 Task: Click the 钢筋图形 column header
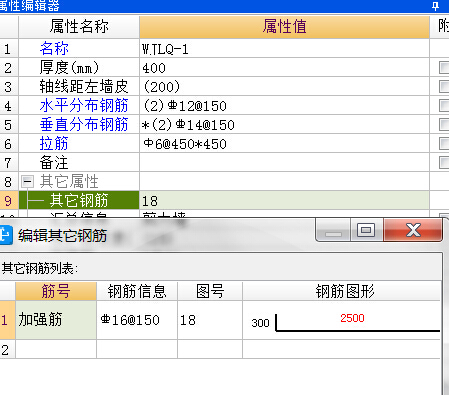pyautogui.click(x=342, y=291)
